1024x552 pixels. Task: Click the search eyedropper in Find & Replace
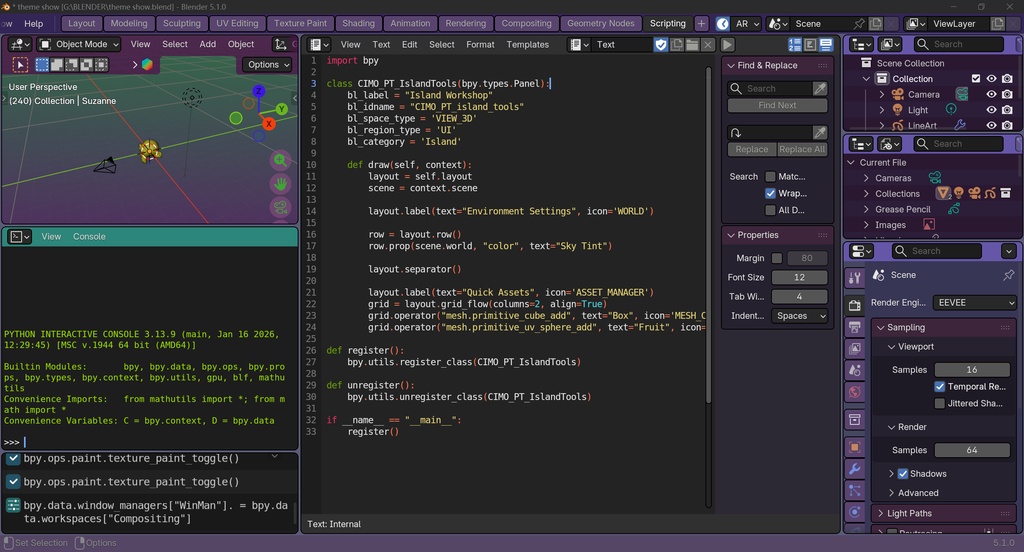click(820, 88)
